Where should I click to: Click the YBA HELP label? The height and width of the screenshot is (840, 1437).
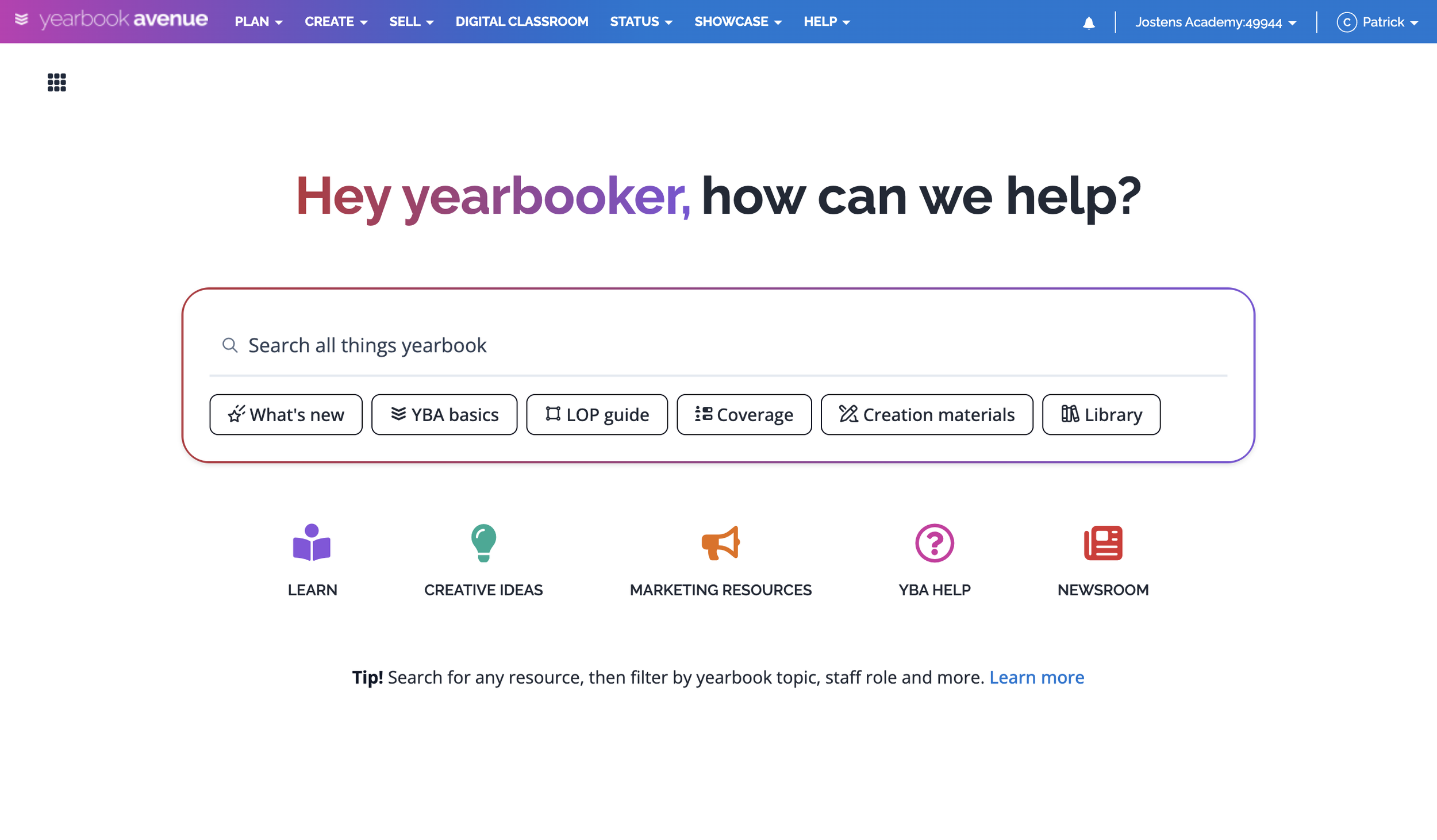(x=935, y=589)
